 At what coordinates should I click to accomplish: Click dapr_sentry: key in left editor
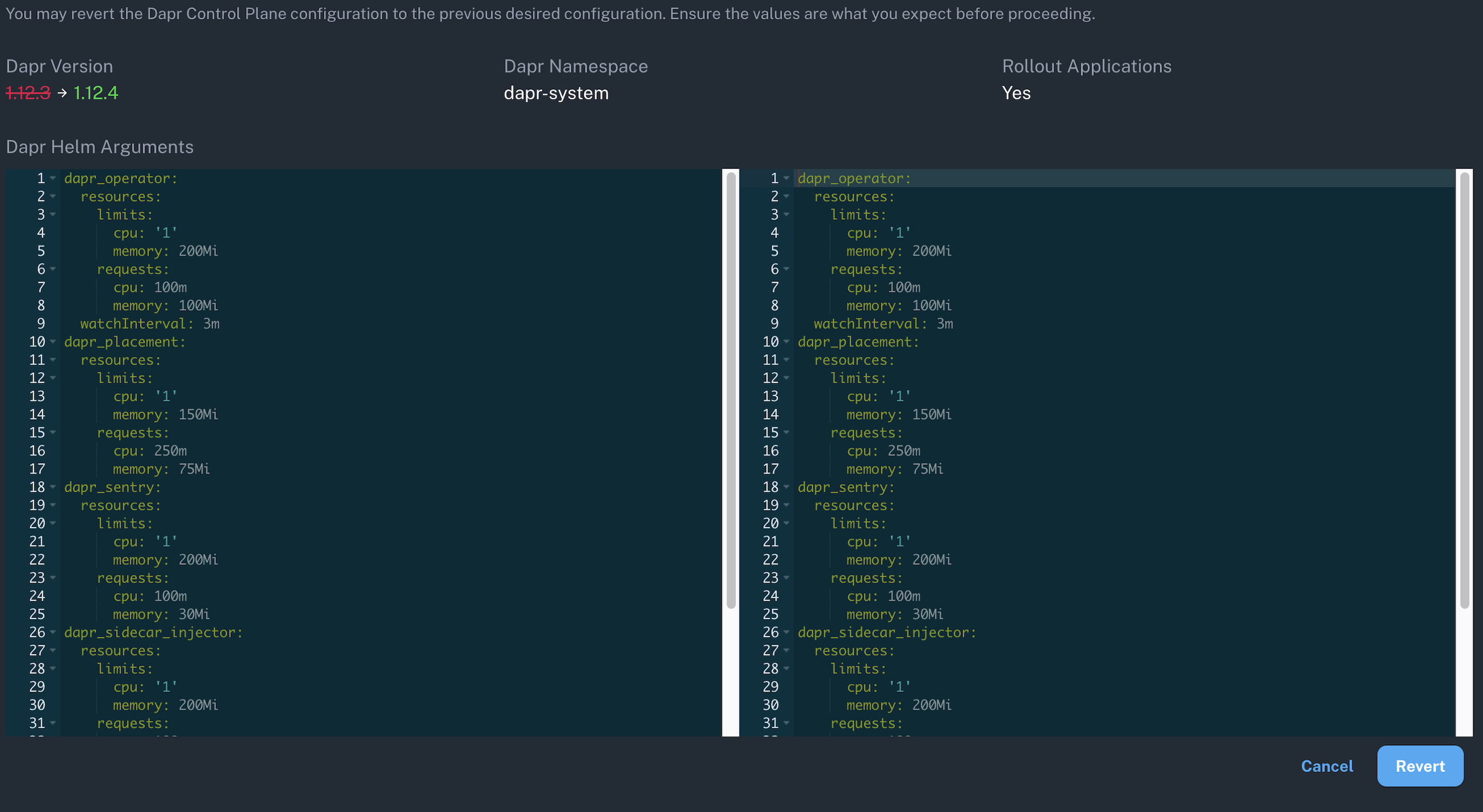(x=113, y=487)
